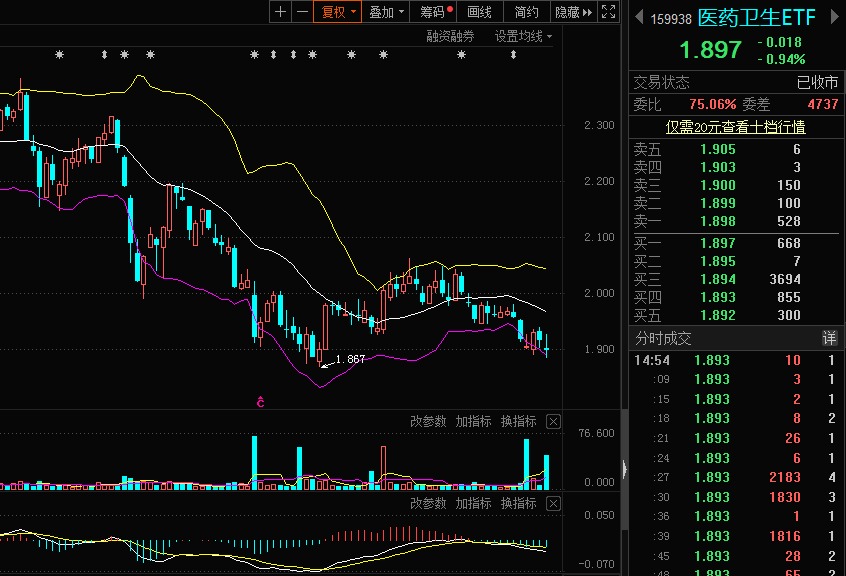846x576 pixels.
Task: Click 换指标 in the volume panel
Action: click(518, 421)
